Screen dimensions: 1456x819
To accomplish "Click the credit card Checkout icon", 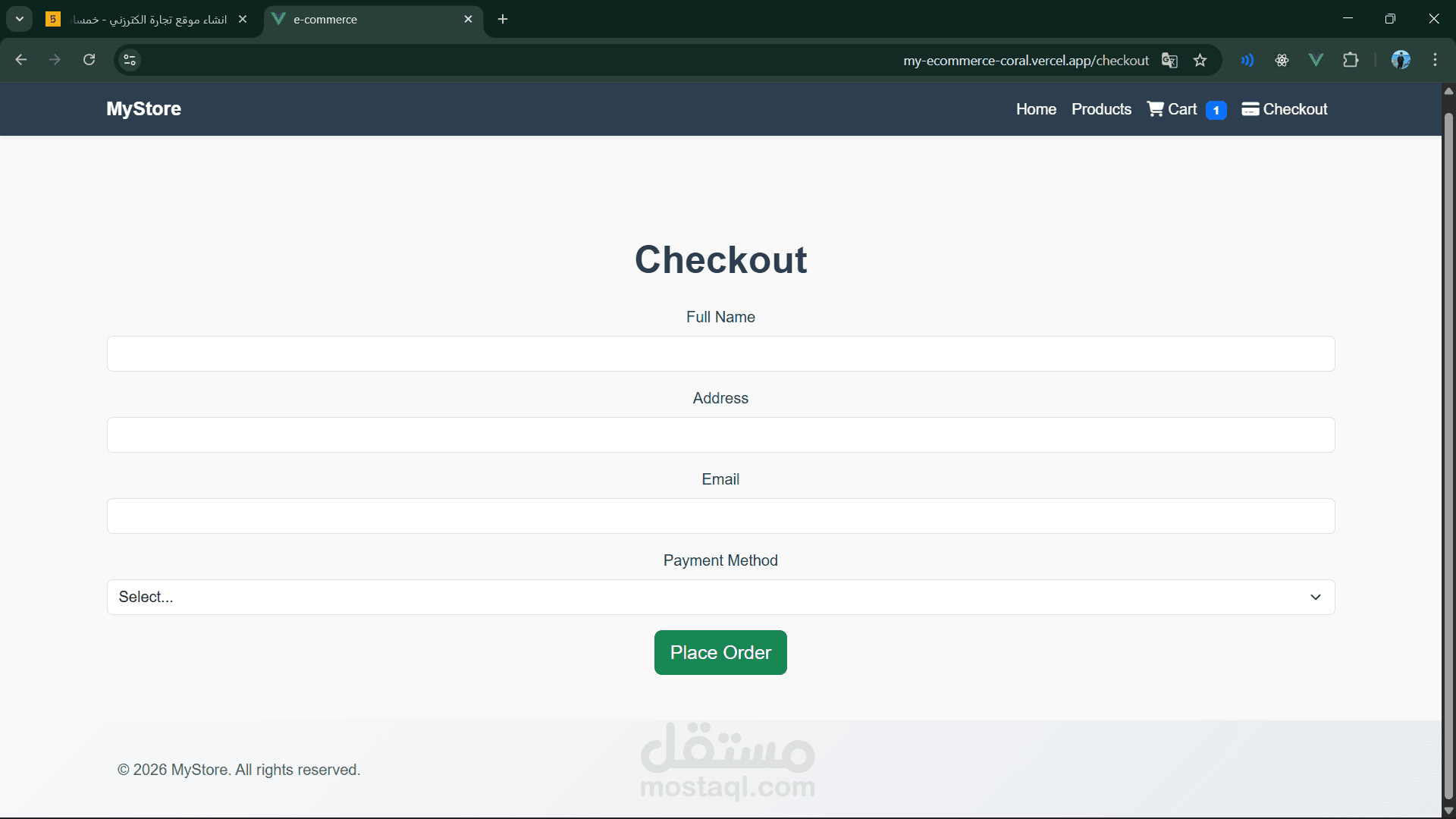I will pyautogui.click(x=1250, y=109).
